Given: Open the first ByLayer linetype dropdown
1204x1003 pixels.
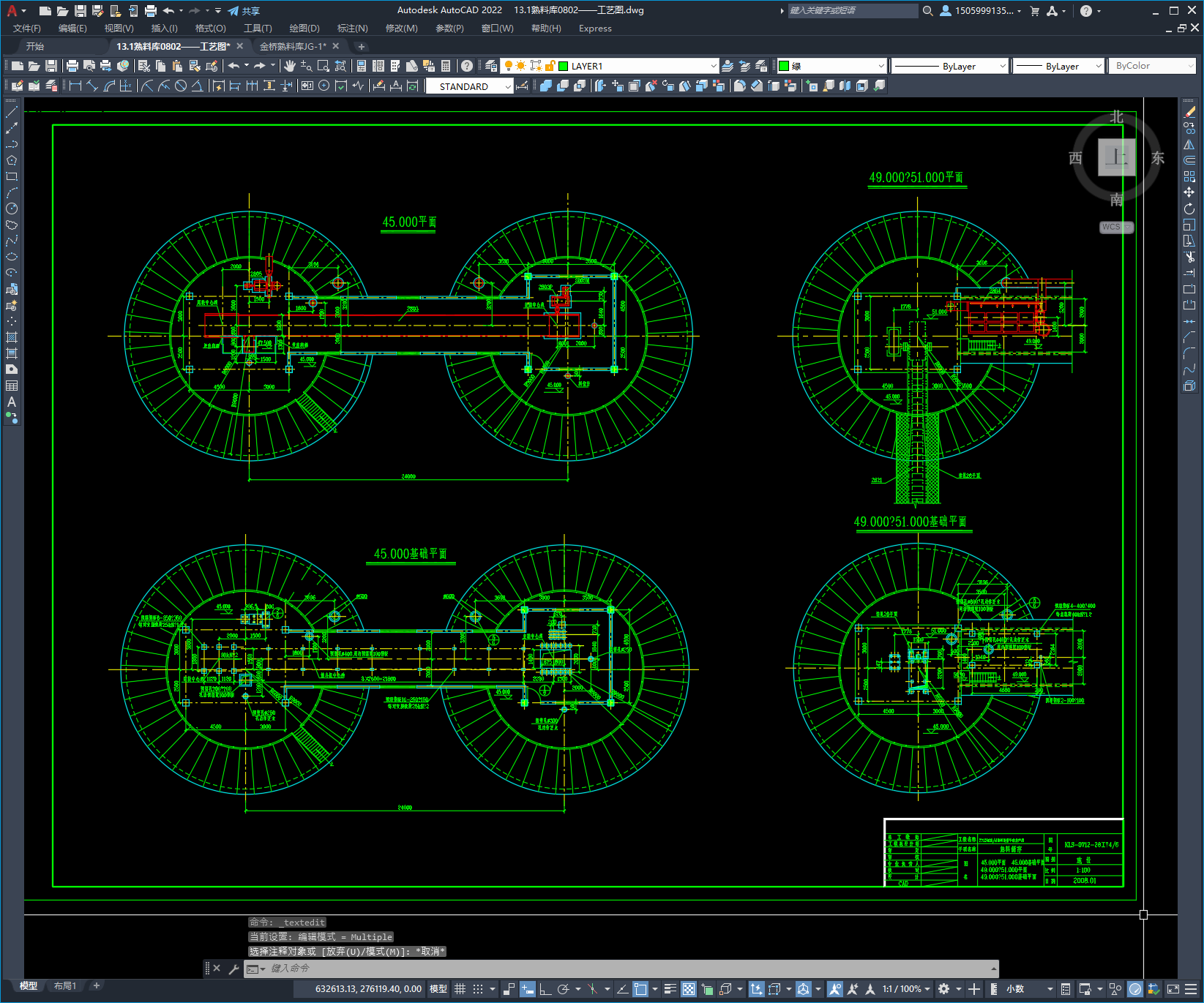Looking at the screenshot, I should [950, 66].
